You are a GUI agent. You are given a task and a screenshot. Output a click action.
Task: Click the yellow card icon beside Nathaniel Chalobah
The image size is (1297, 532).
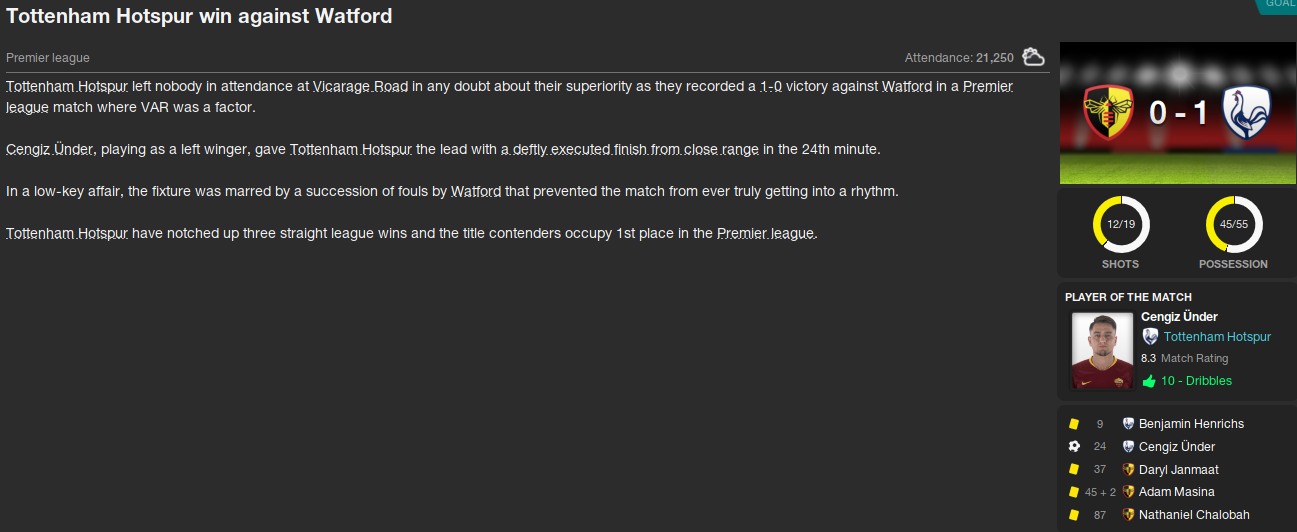coord(1074,515)
